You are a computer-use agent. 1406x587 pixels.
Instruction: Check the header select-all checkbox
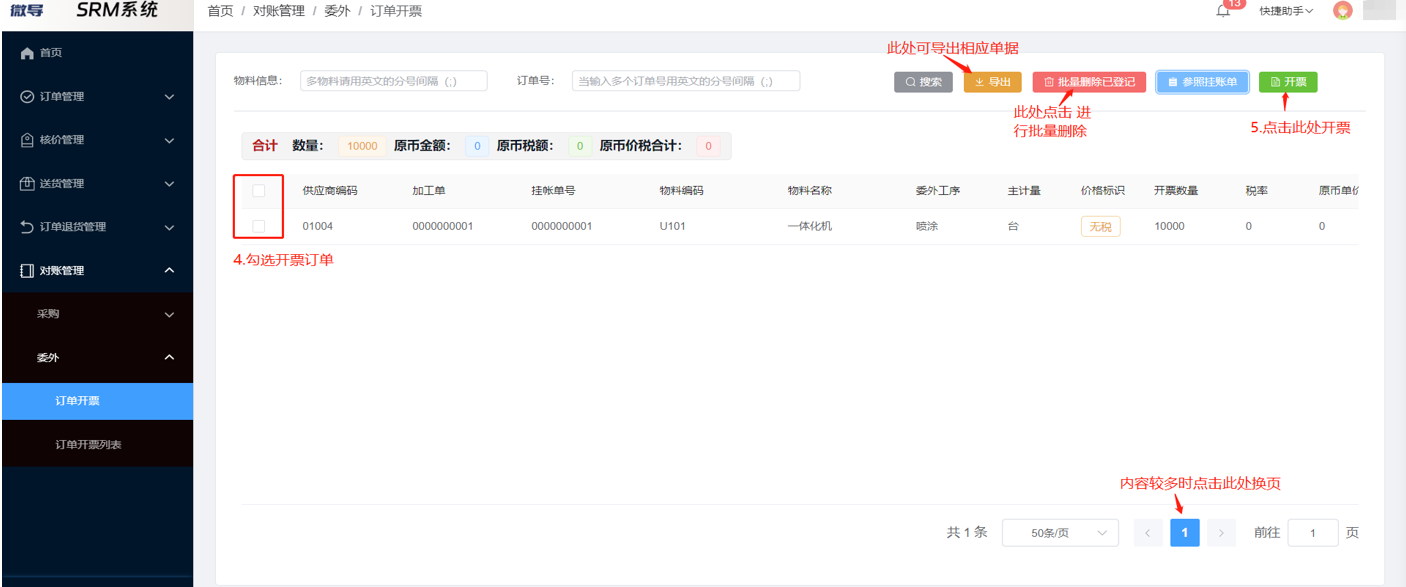pyautogui.click(x=258, y=190)
